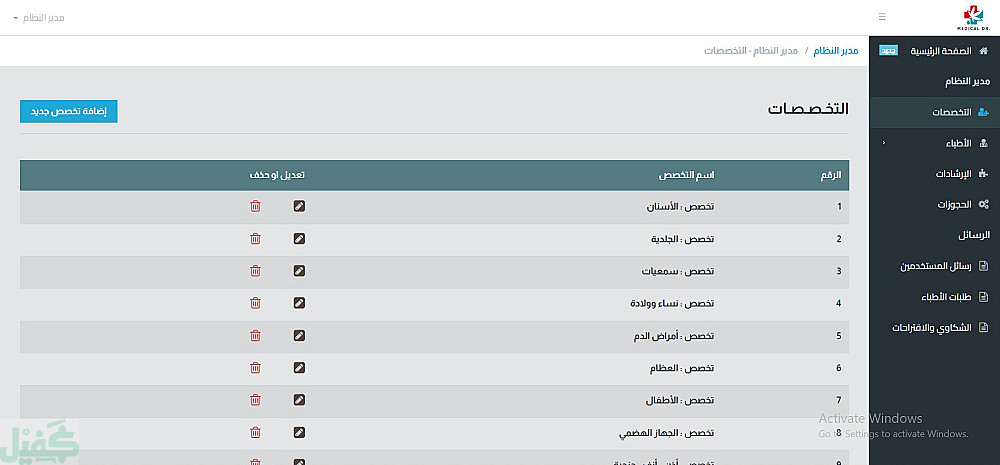Delete the الجهاز الهضمي specialty row
Image resolution: width=1000 pixels, height=465 pixels.
pos(255,432)
